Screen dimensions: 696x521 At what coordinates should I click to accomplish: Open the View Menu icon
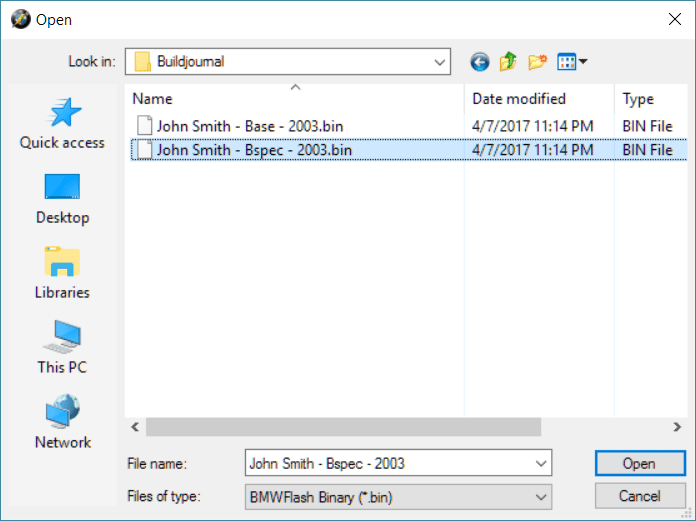[571, 62]
